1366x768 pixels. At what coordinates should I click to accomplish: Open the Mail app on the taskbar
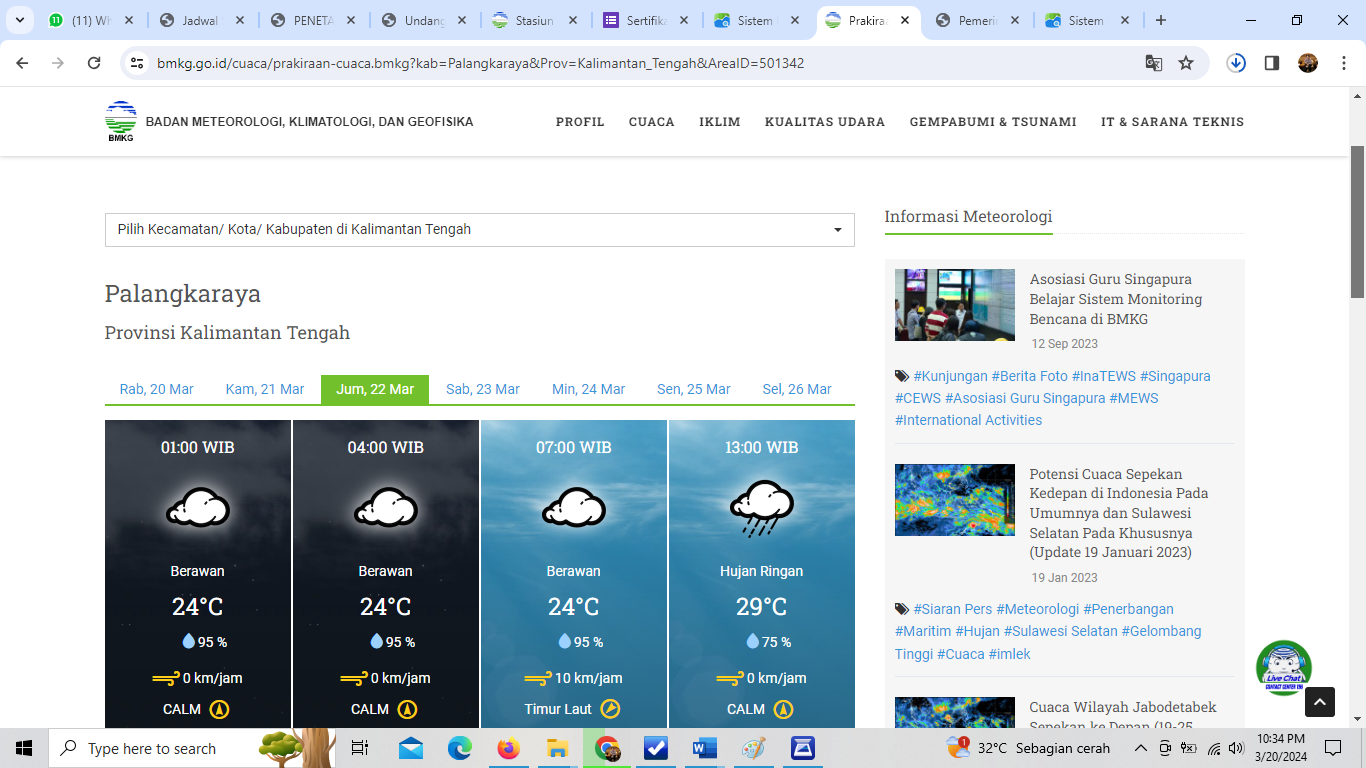411,748
